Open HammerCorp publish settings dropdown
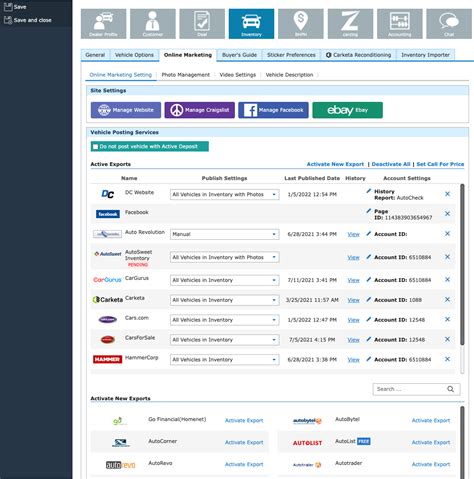Screen dimensions: 474x479 point(224,360)
